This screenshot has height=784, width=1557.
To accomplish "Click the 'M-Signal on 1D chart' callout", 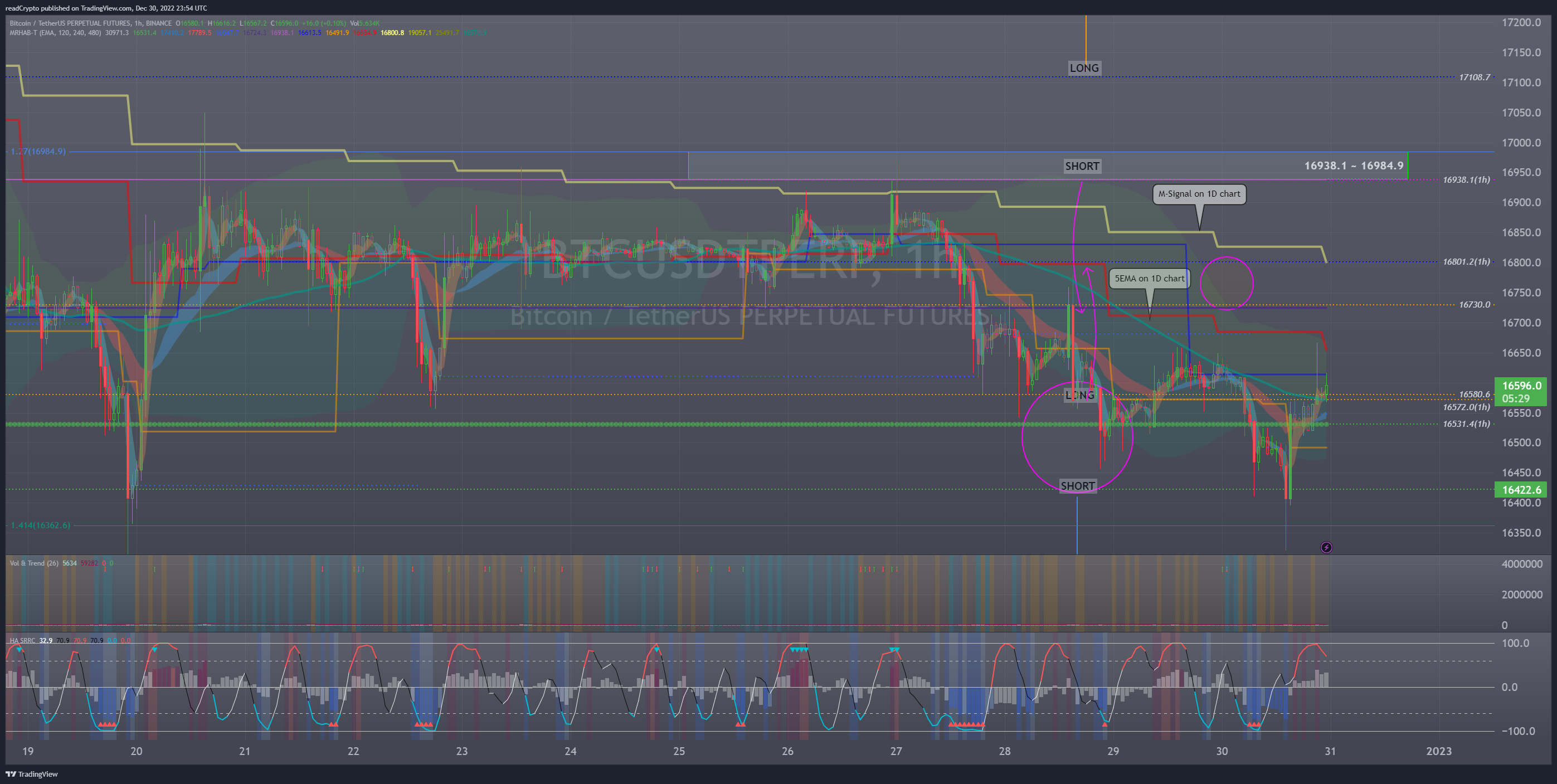I will 1199,194.
